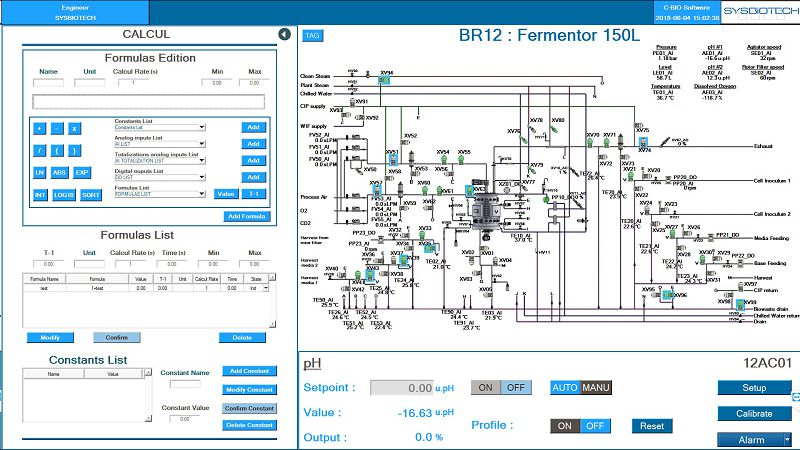The image size is (800, 450).
Task: Click the Add Formula button
Action: coord(247,216)
